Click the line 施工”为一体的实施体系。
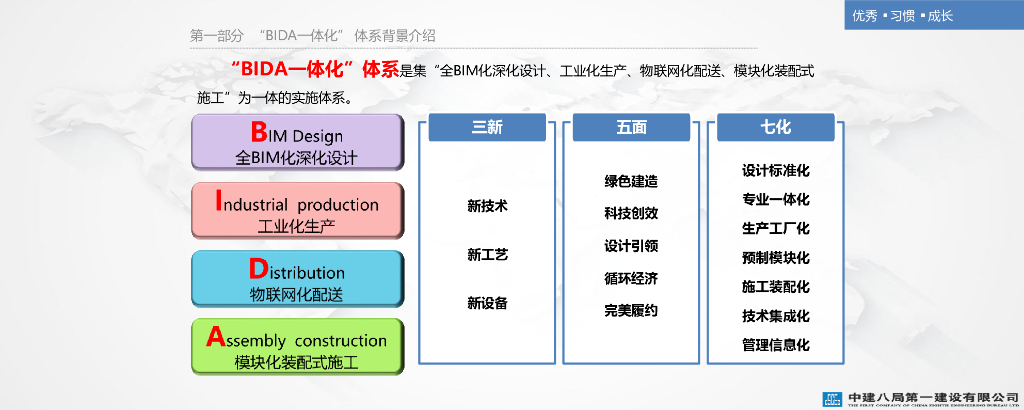Viewport: 1024px width, 410px height. coord(276,99)
